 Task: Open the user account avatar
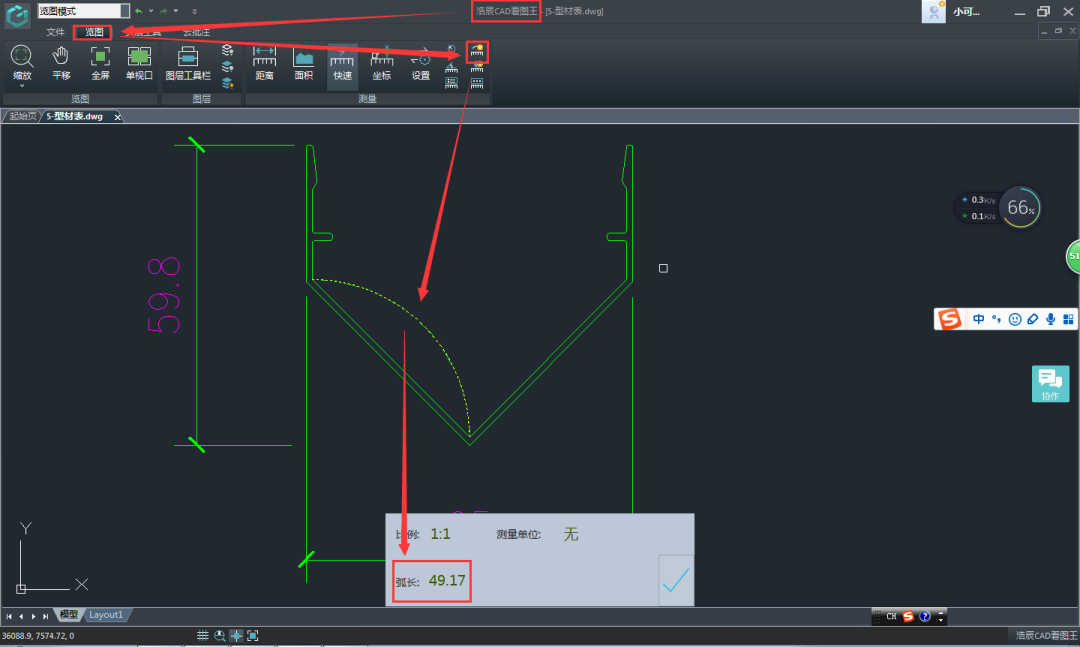pyautogui.click(x=933, y=11)
